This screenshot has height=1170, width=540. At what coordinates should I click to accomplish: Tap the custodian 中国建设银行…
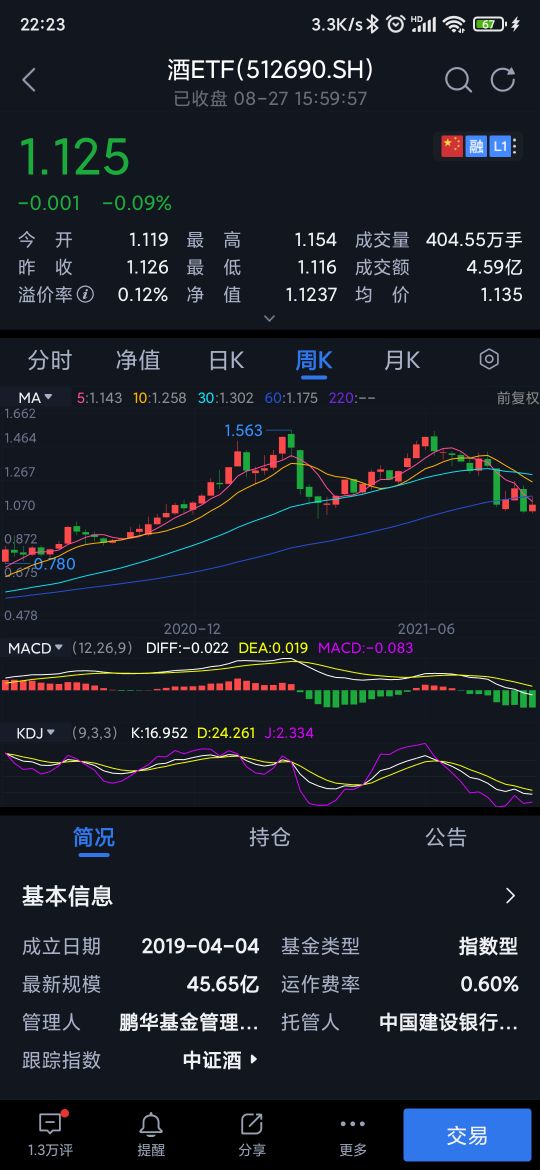(x=448, y=1022)
